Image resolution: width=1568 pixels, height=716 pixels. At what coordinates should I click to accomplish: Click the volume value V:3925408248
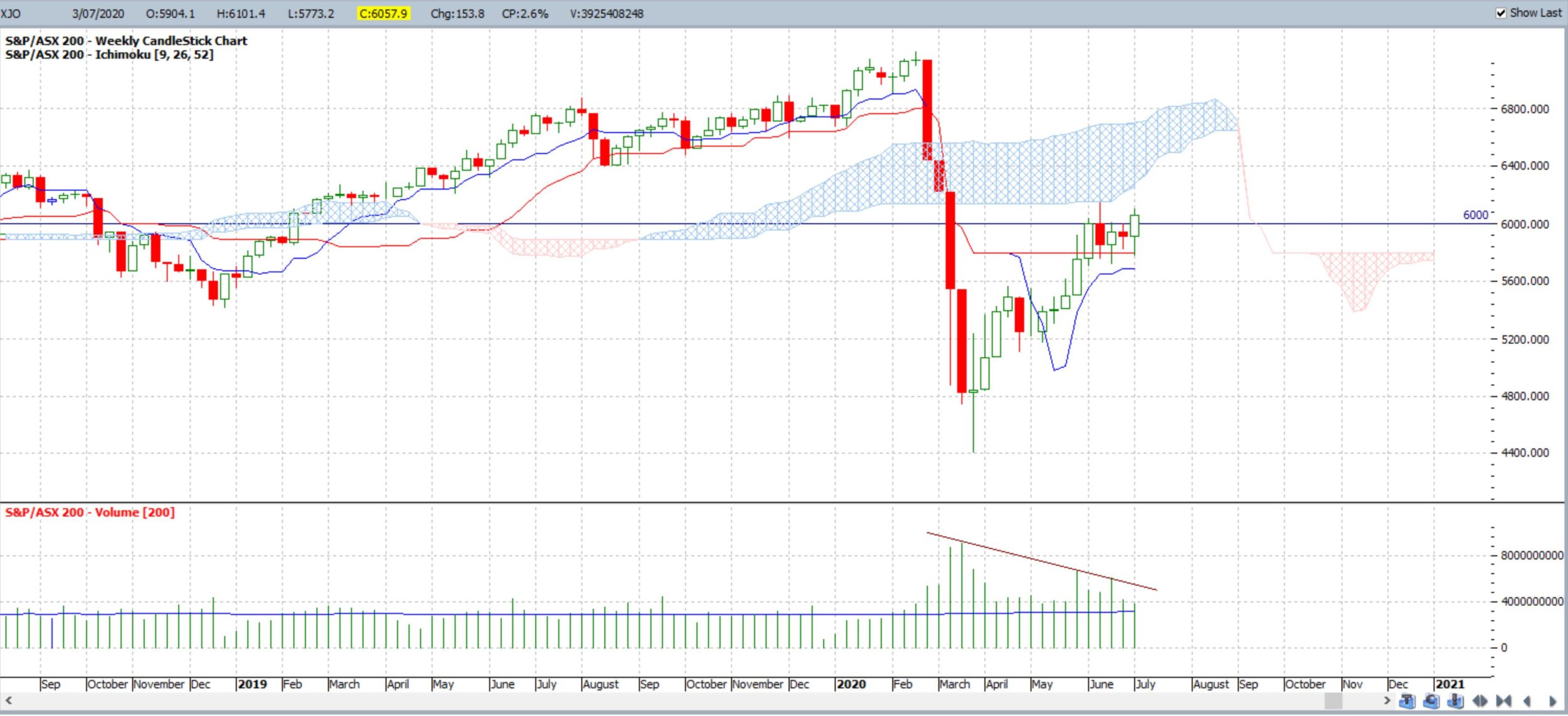click(x=607, y=13)
